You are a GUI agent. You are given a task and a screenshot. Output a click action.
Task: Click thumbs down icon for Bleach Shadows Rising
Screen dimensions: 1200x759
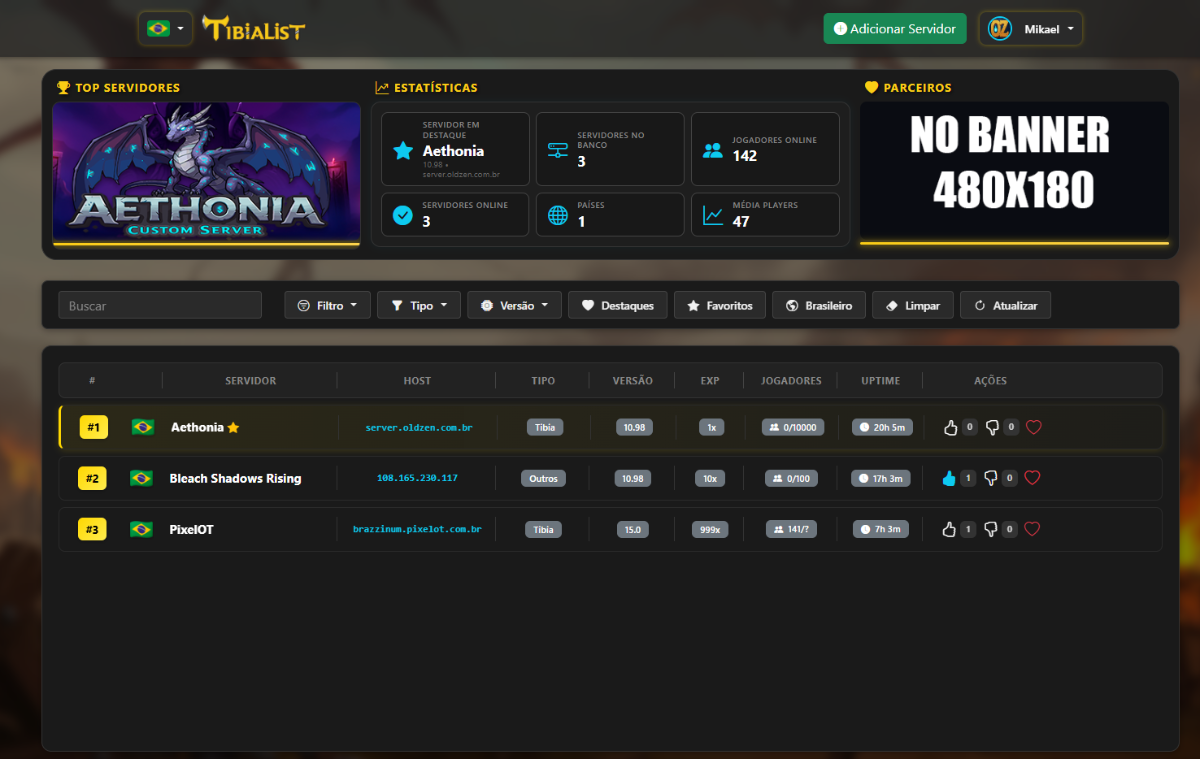(x=991, y=479)
